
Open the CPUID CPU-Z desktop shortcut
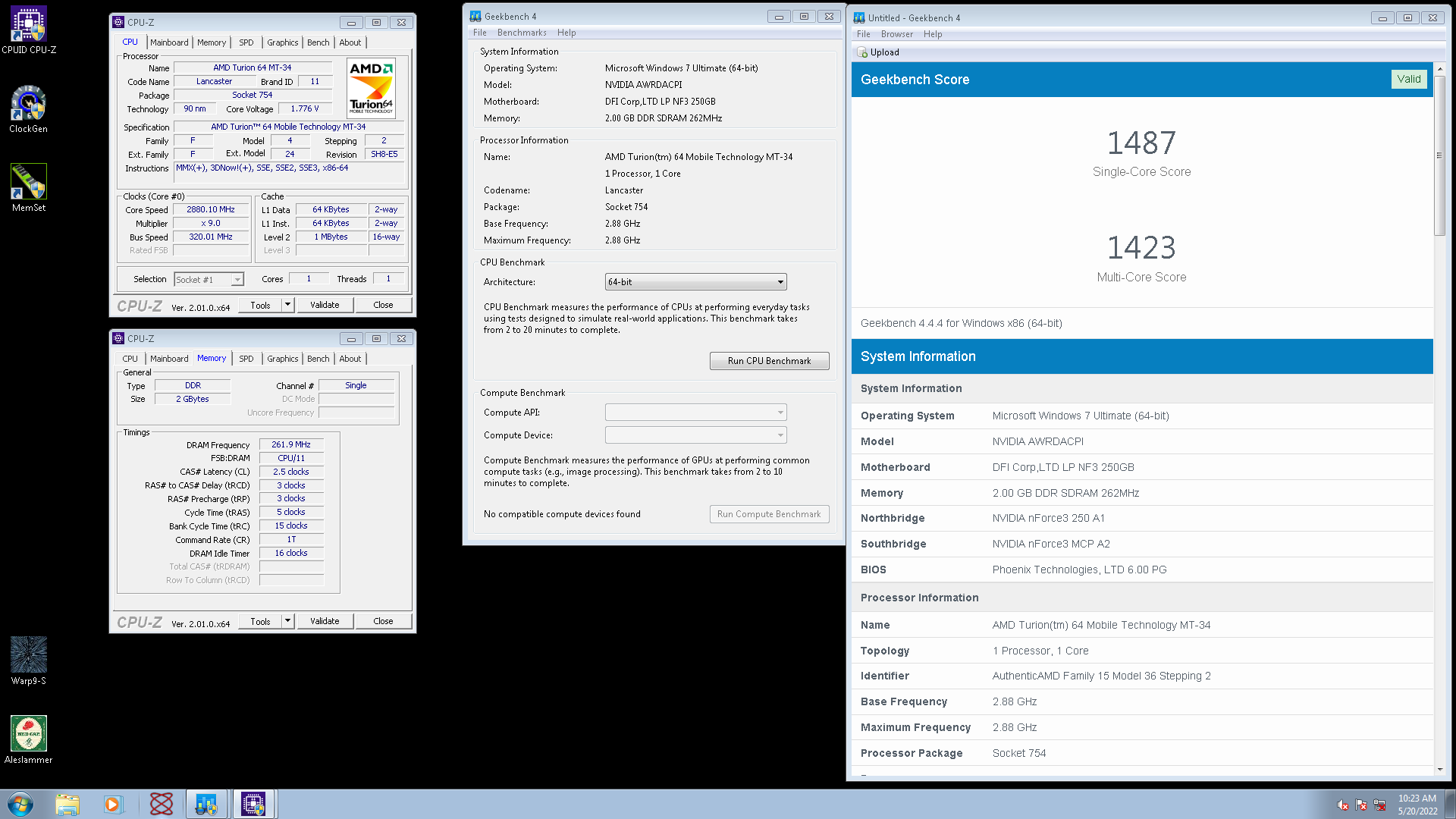[29, 30]
